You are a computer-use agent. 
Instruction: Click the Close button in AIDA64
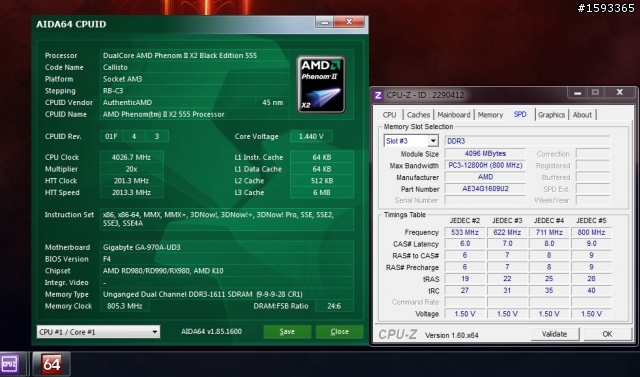click(339, 331)
